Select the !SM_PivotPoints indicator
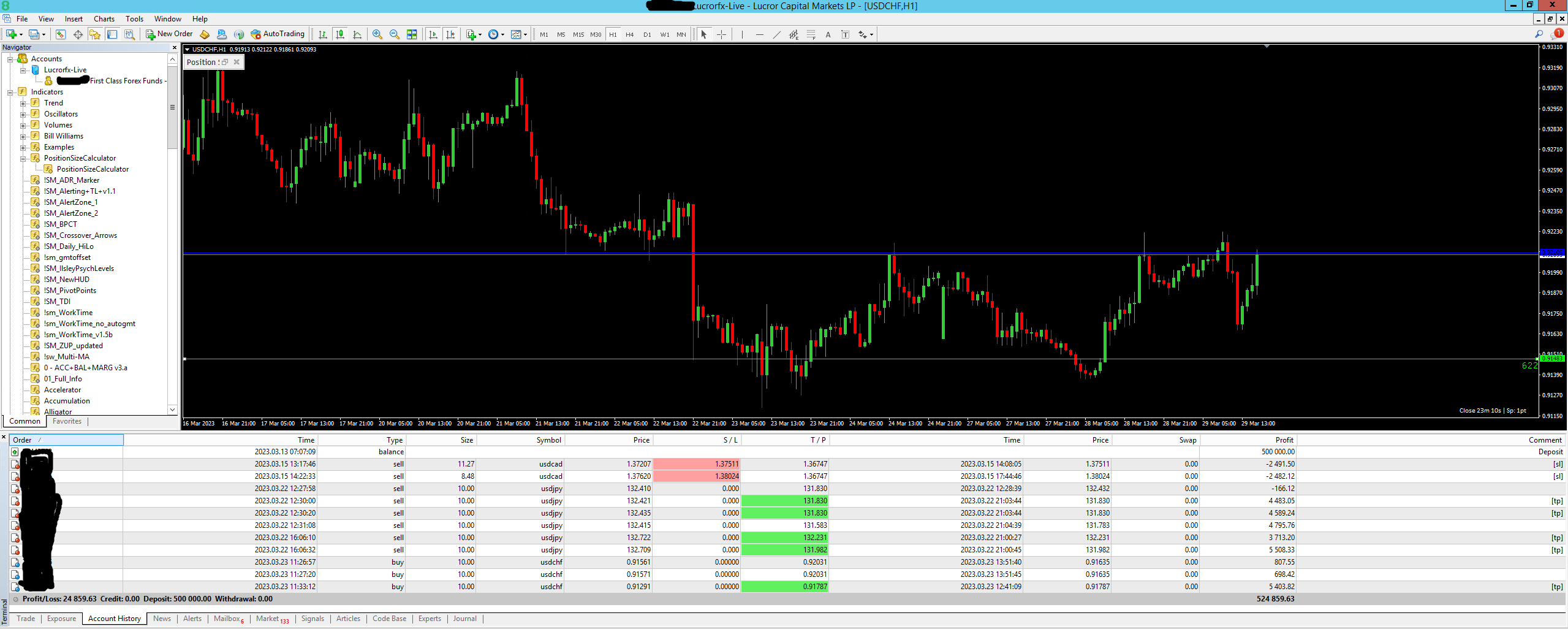This screenshot has height=629, width=1568. coord(70,291)
